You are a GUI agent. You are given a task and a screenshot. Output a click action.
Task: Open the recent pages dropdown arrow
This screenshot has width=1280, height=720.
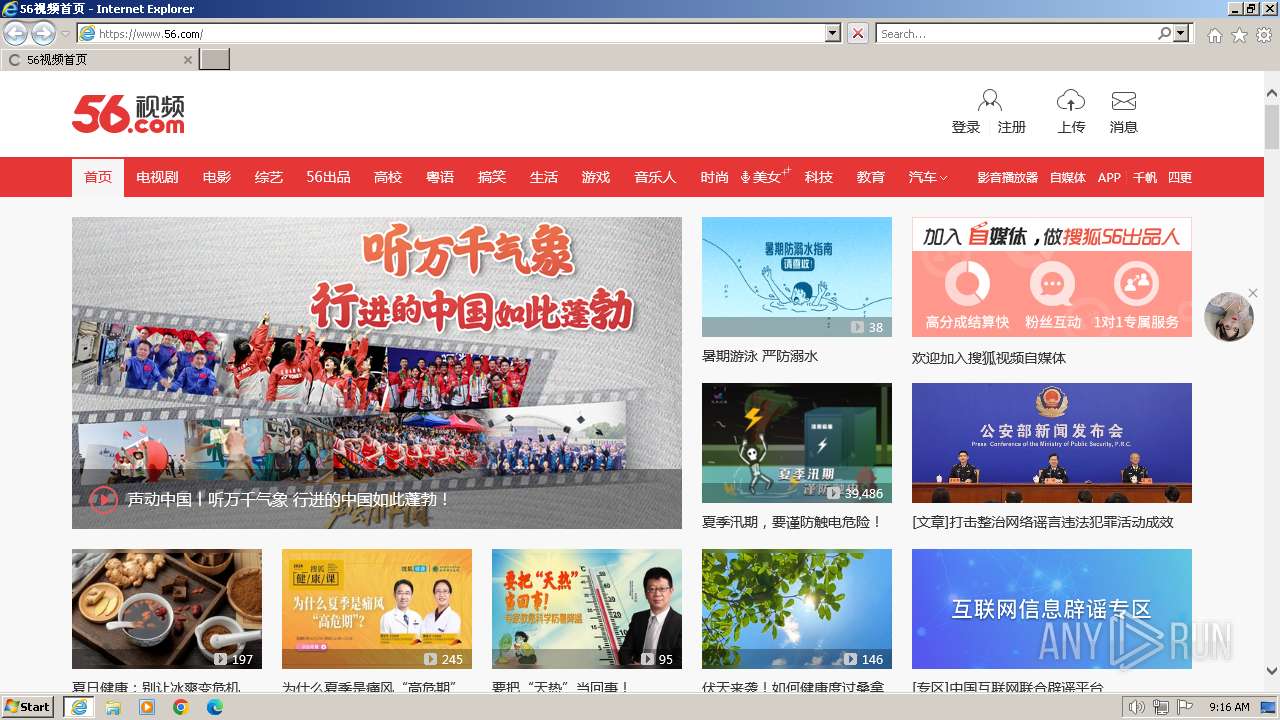click(65, 34)
